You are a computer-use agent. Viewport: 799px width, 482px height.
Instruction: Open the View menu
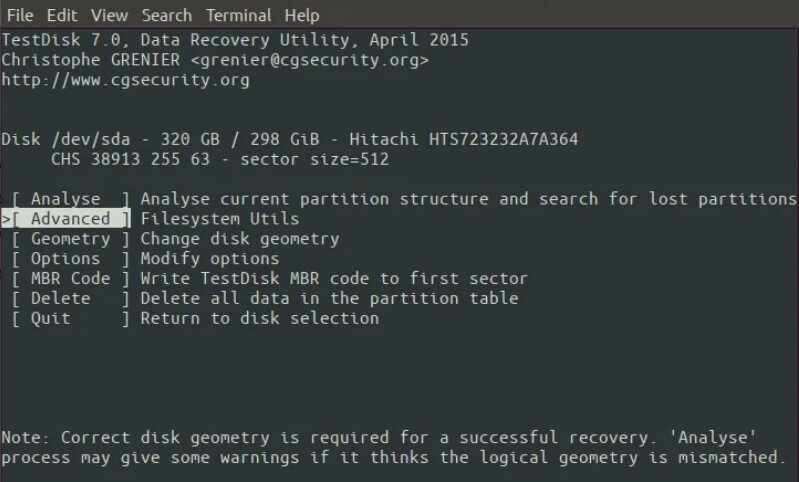point(110,15)
